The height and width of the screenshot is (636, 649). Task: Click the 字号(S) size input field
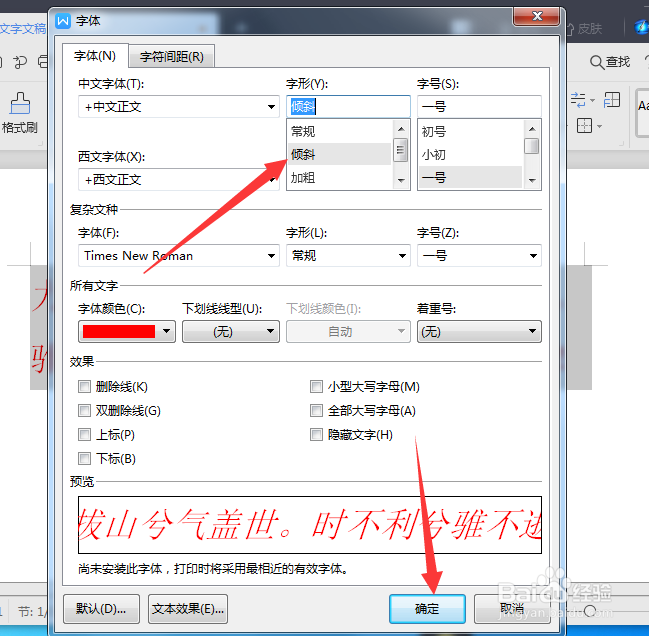pos(479,107)
